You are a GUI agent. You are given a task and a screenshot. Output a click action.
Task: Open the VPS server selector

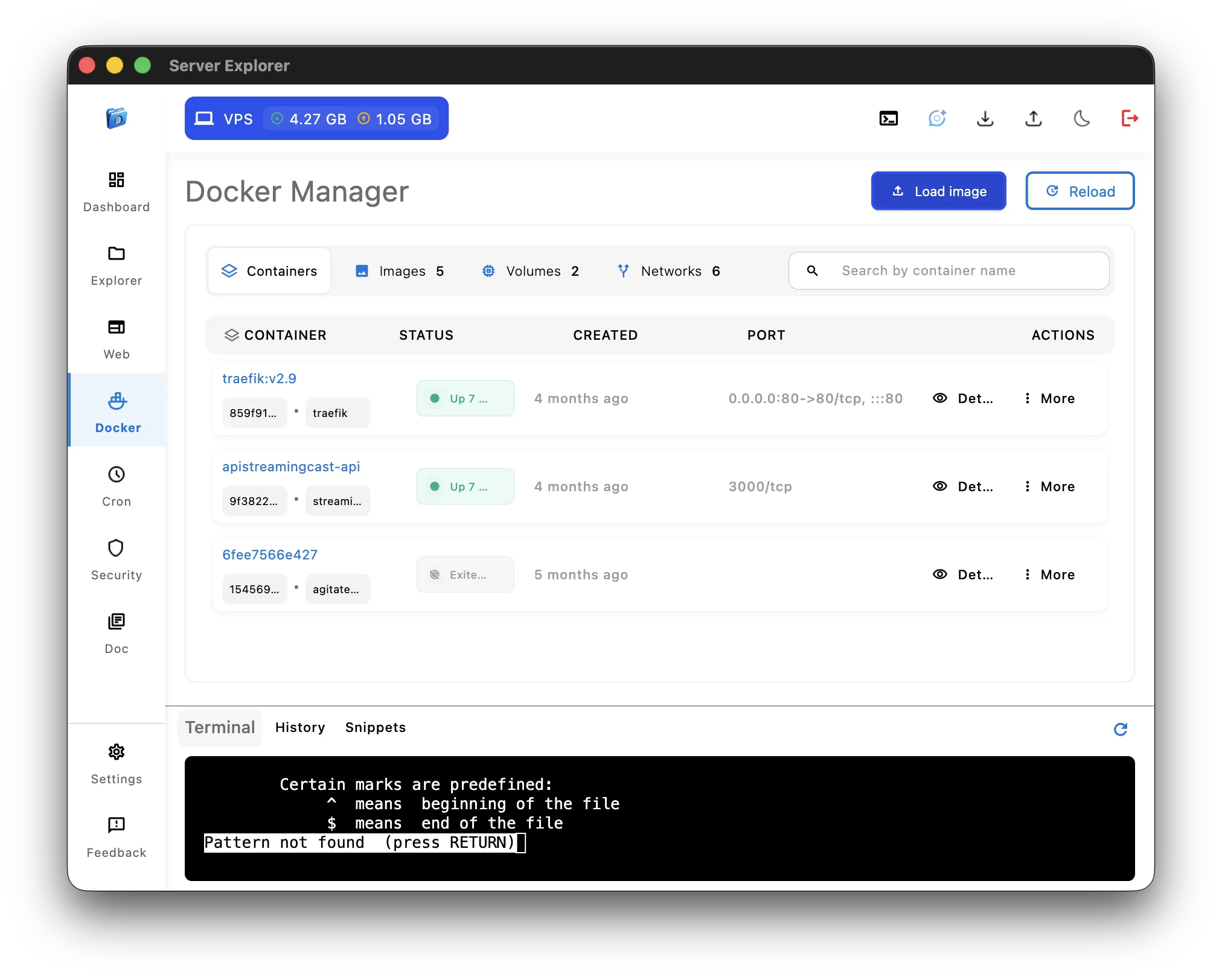click(316, 118)
